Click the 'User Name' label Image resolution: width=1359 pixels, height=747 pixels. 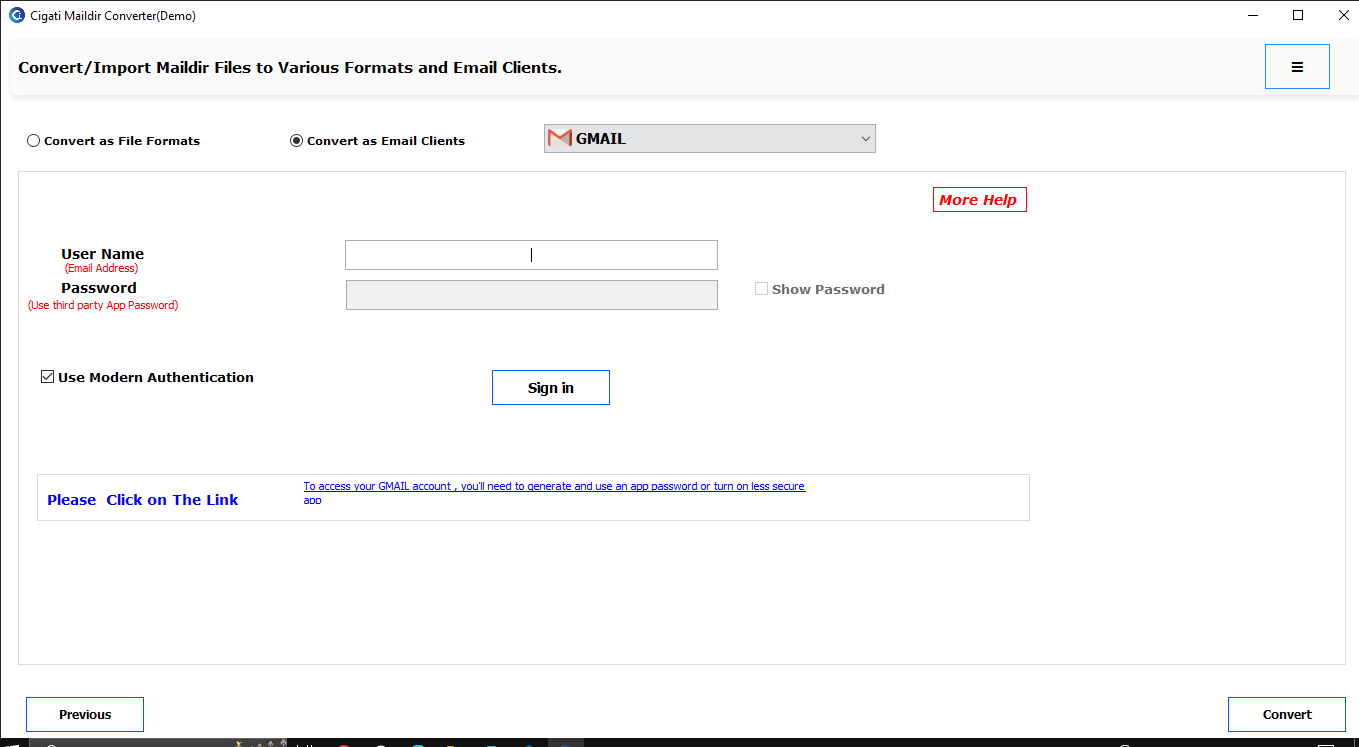tap(102, 254)
